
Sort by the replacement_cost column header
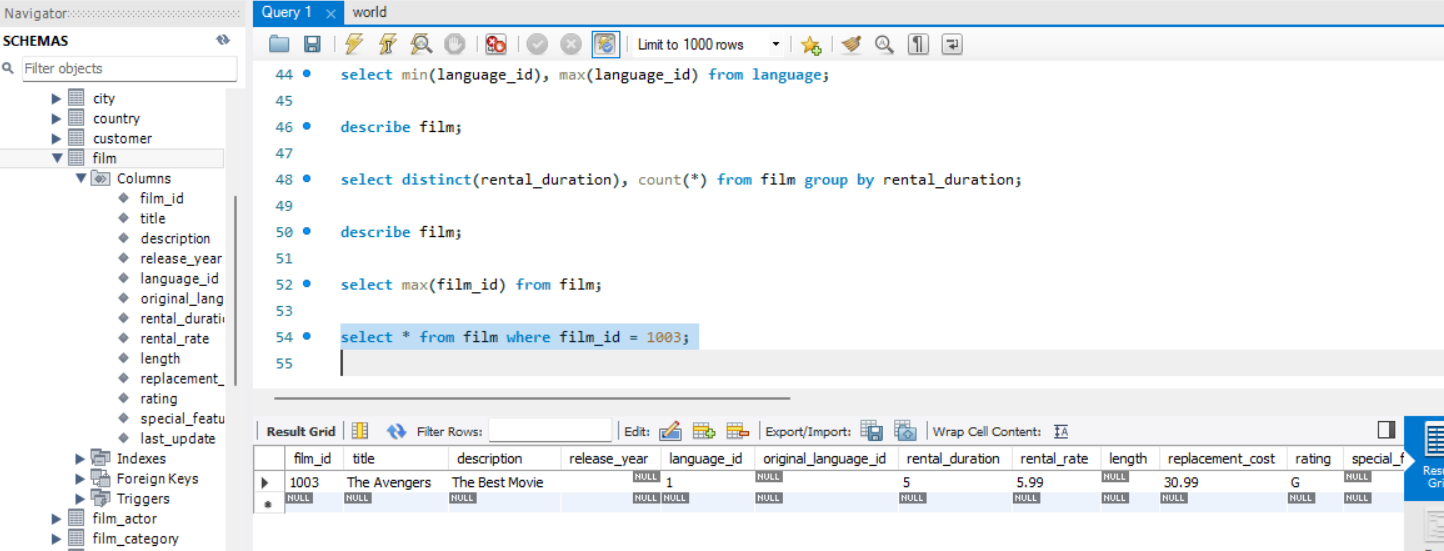tap(1222, 458)
